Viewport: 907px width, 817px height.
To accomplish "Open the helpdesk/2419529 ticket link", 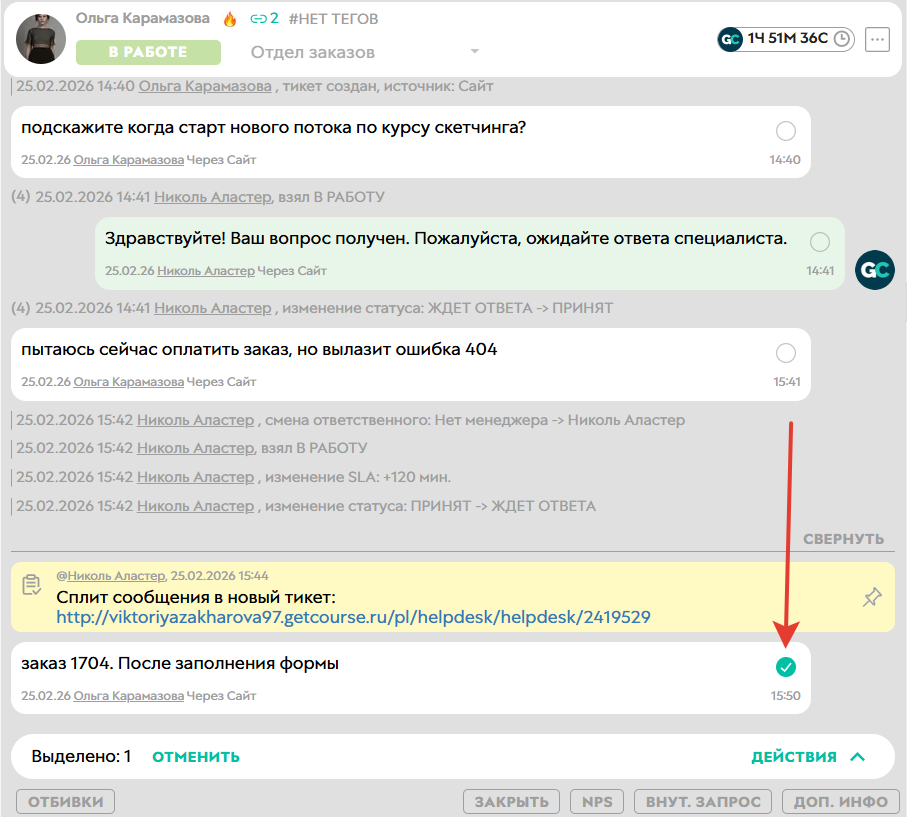I will 353,617.
